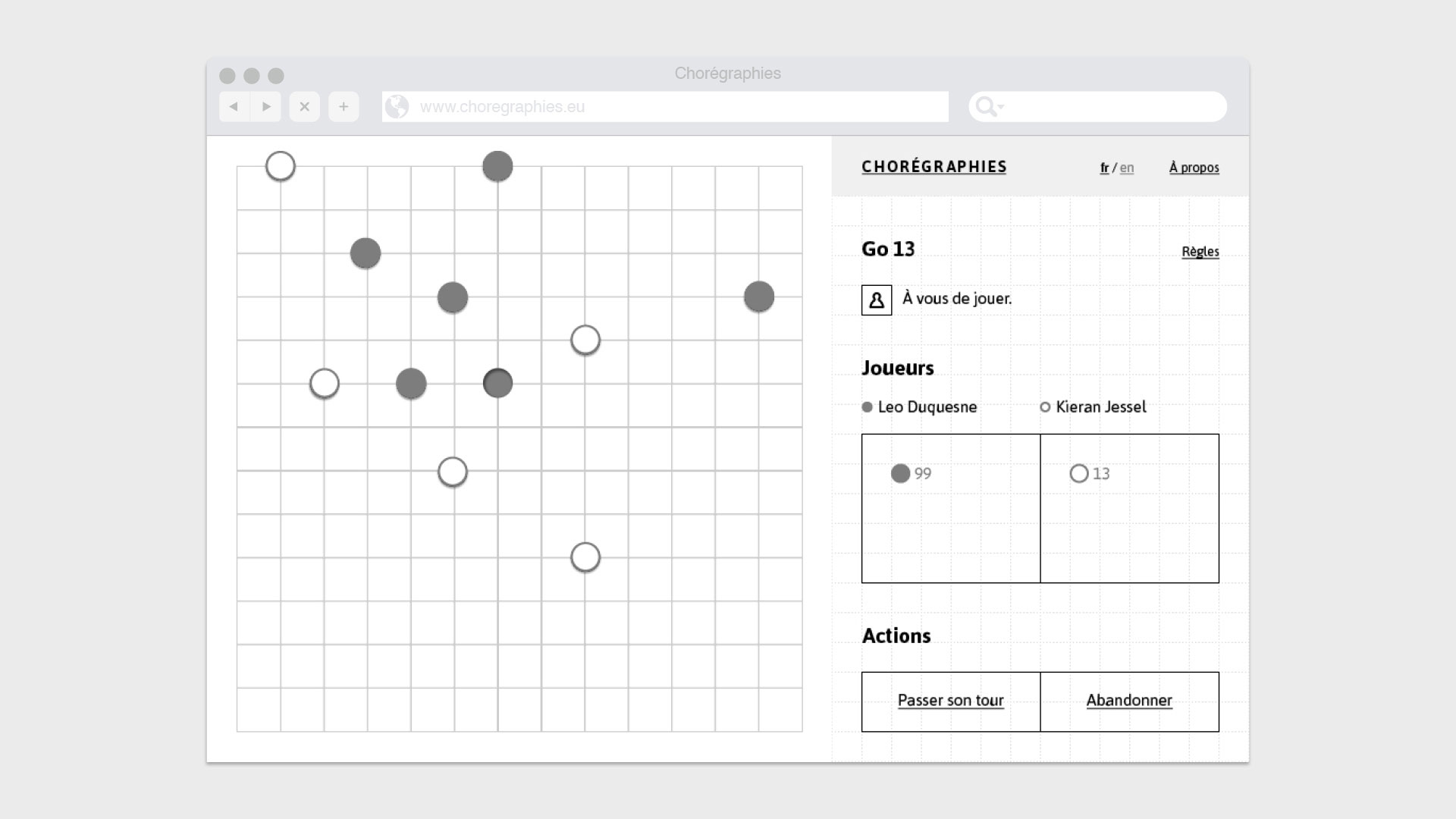Click the grey stone near the right edge of the board
Image resolution: width=1456 pixels, height=819 pixels.
click(x=759, y=297)
